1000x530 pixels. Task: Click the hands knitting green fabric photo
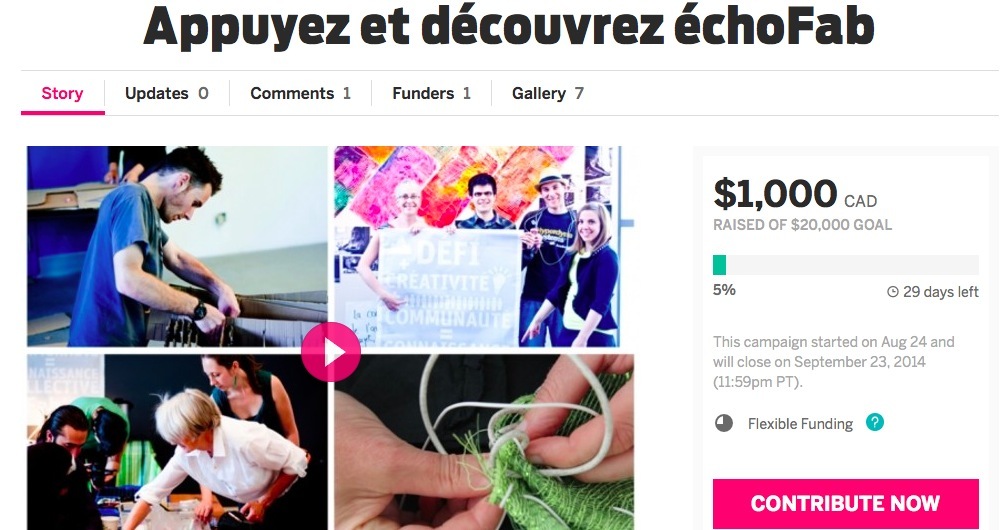(x=484, y=442)
